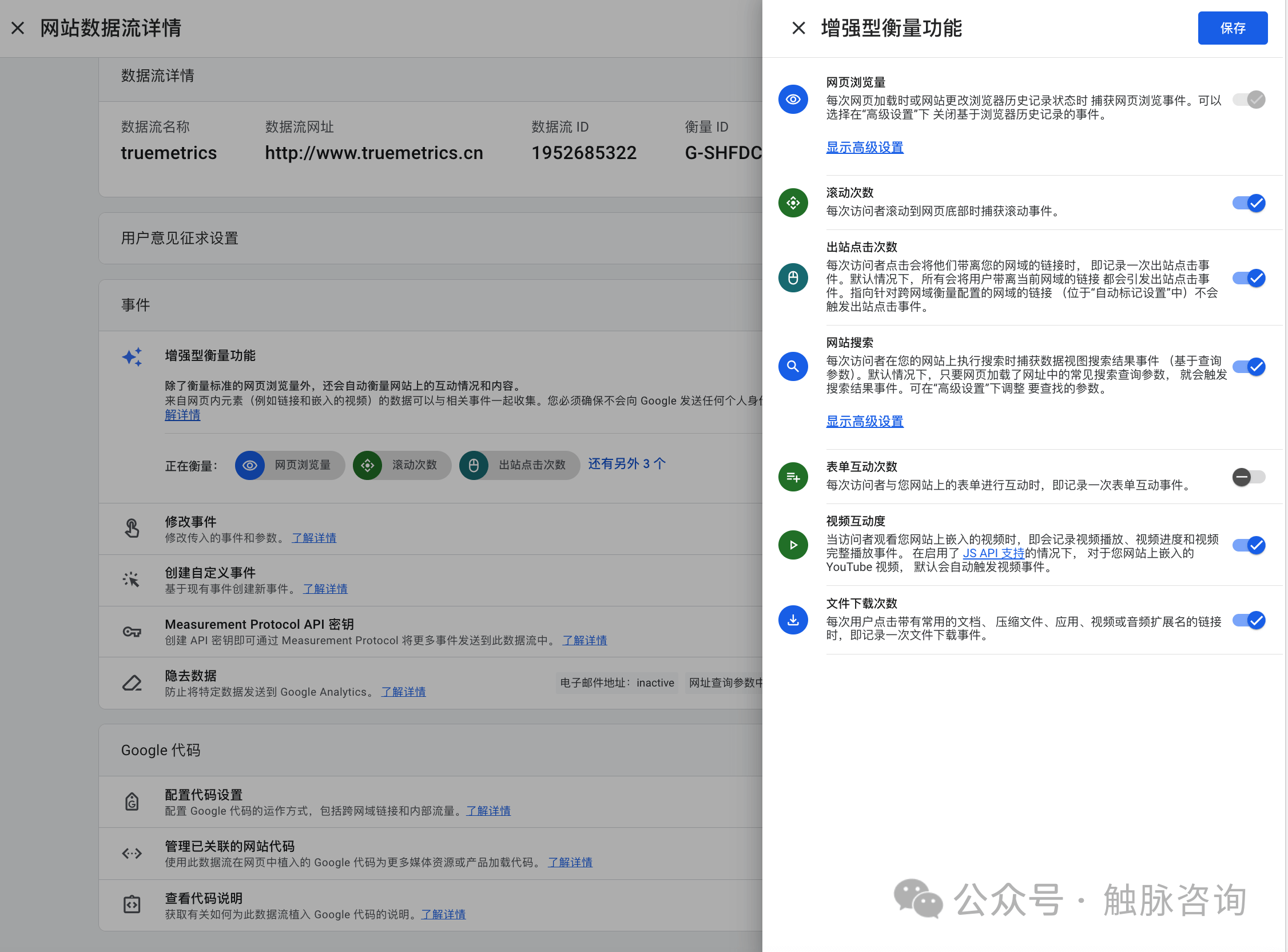Open the 配置代码设置 row
This screenshot has width=1288, height=952.
431,802
